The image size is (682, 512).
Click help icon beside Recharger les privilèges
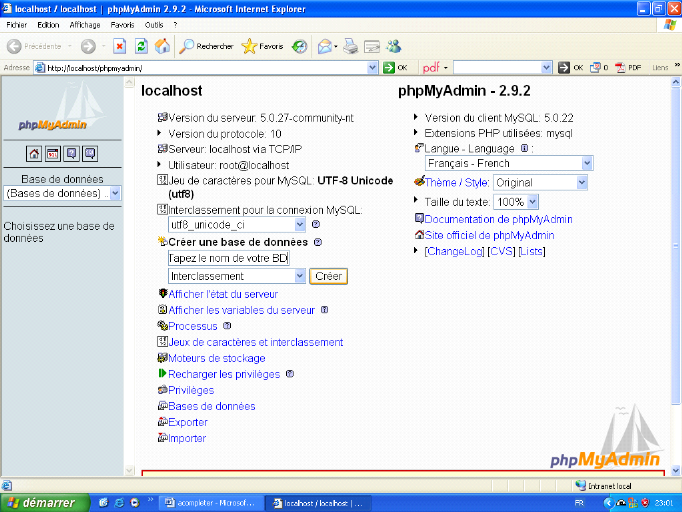(290, 374)
